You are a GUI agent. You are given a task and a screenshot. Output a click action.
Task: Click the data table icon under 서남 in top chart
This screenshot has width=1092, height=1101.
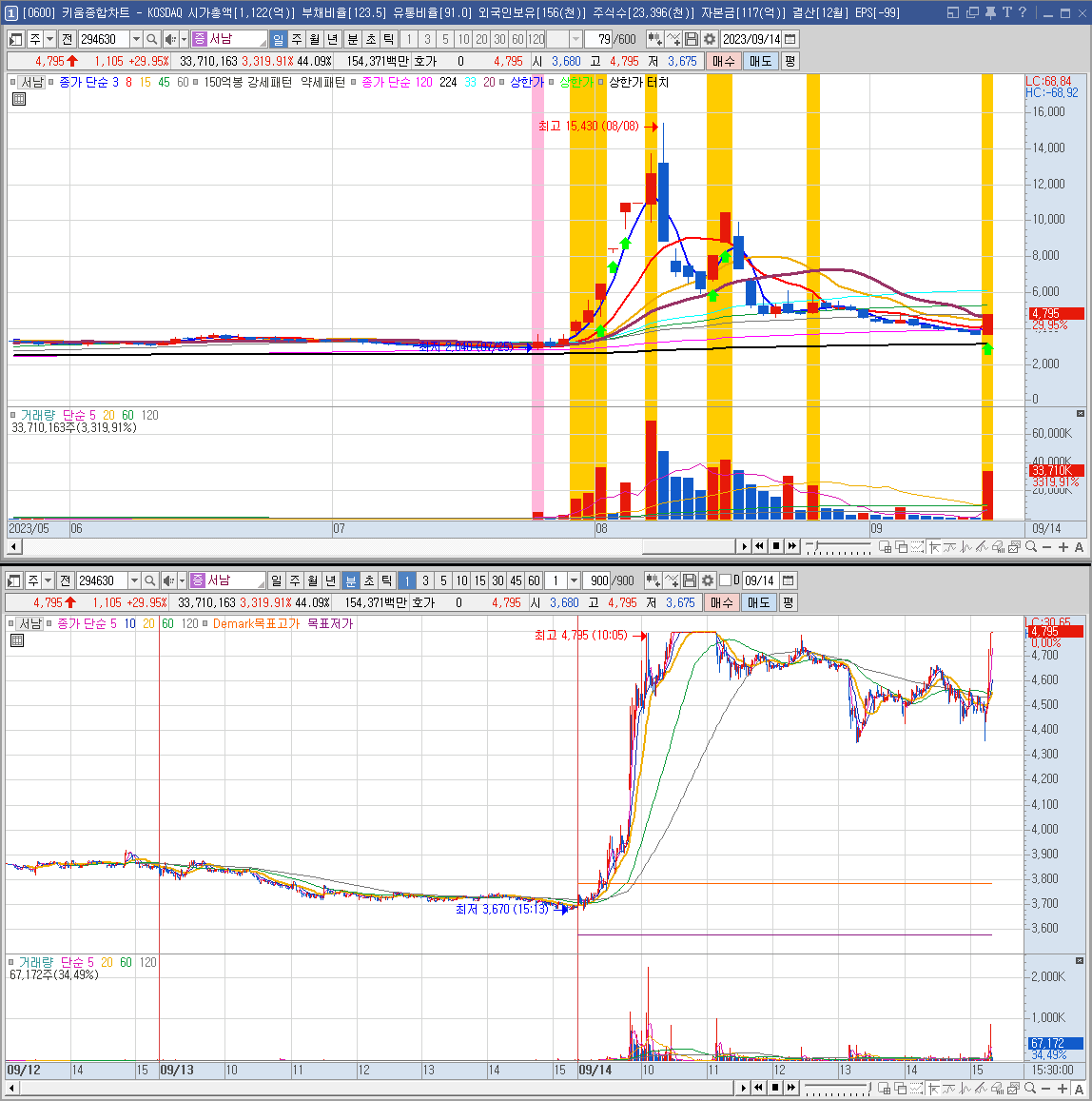click(x=19, y=99)
